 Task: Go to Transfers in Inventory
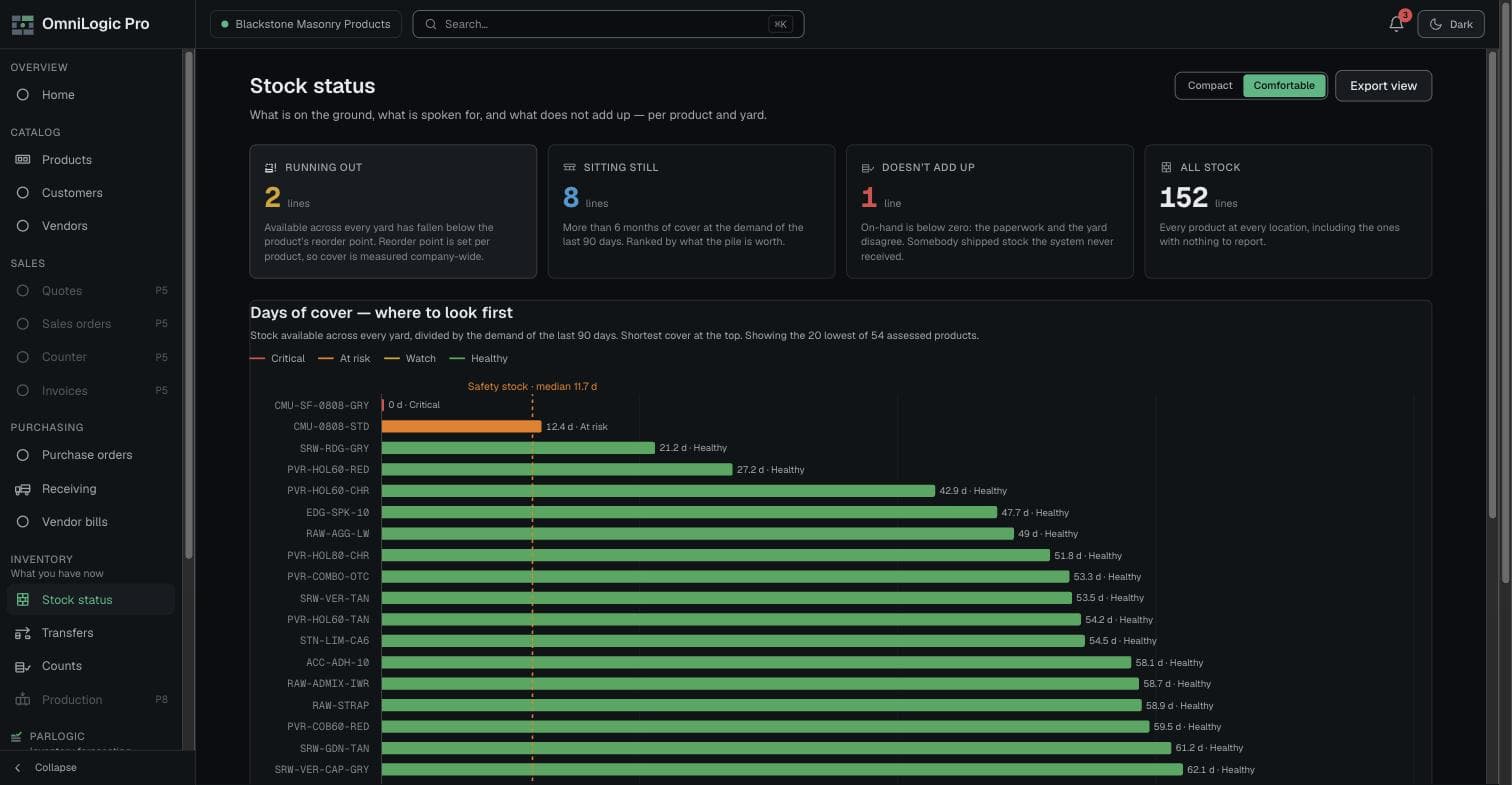coord(91,633)
